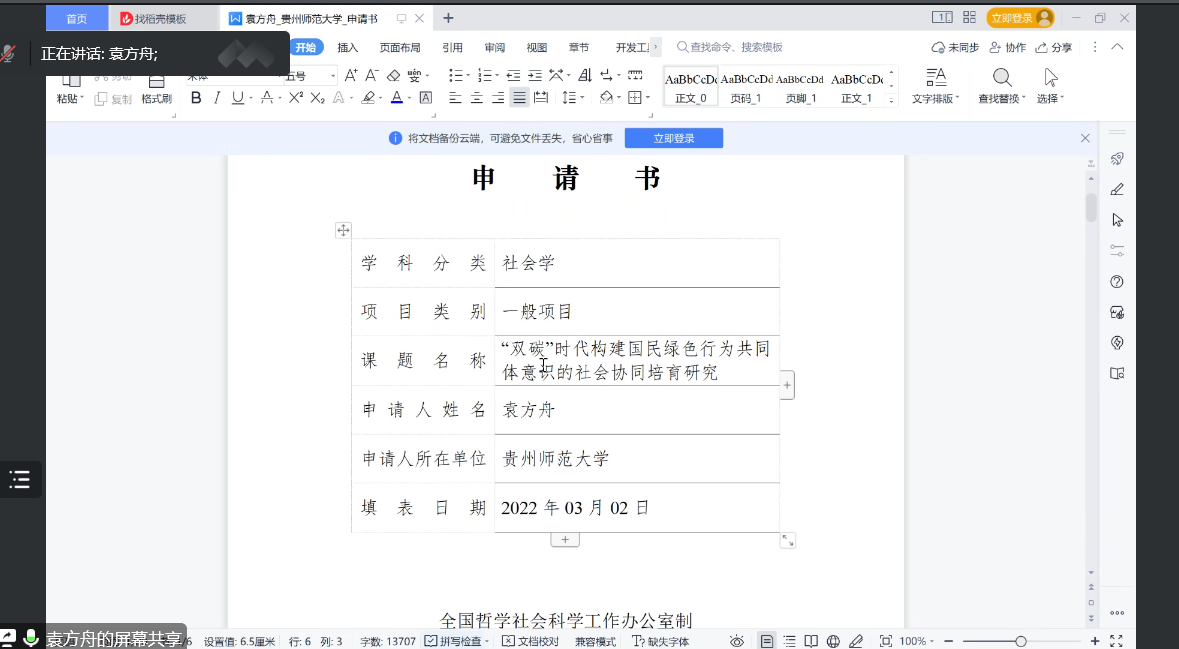Open the numbered list dropdown
This screenshot has width=1179, height=649.
[x=497, y=76]
